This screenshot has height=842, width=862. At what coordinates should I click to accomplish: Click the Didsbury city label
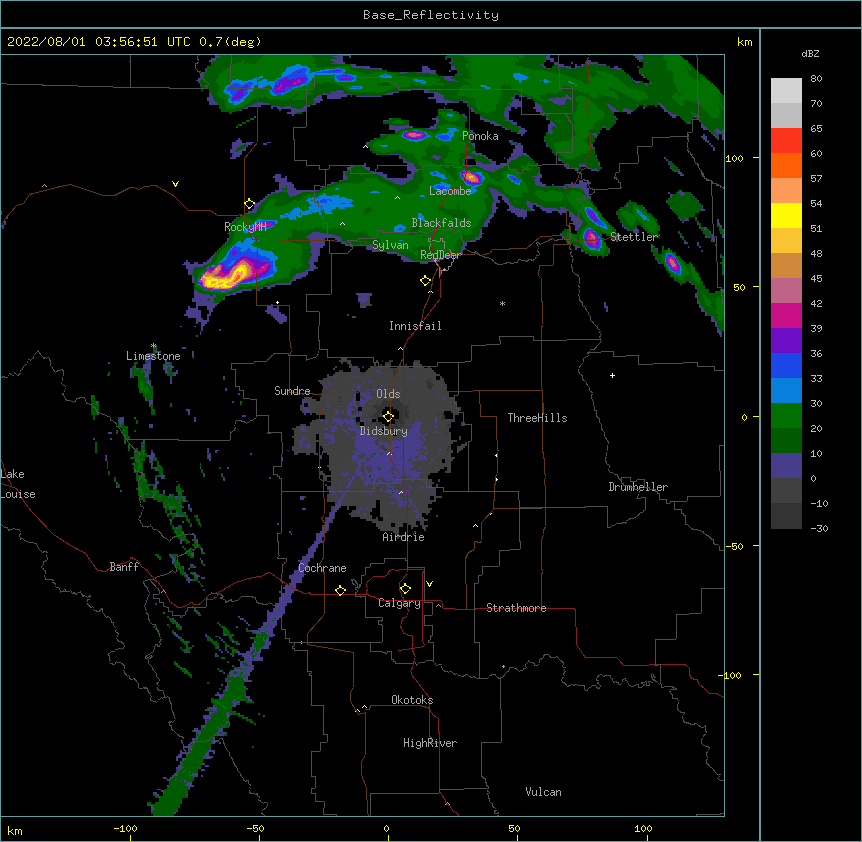tap(383, 431)
